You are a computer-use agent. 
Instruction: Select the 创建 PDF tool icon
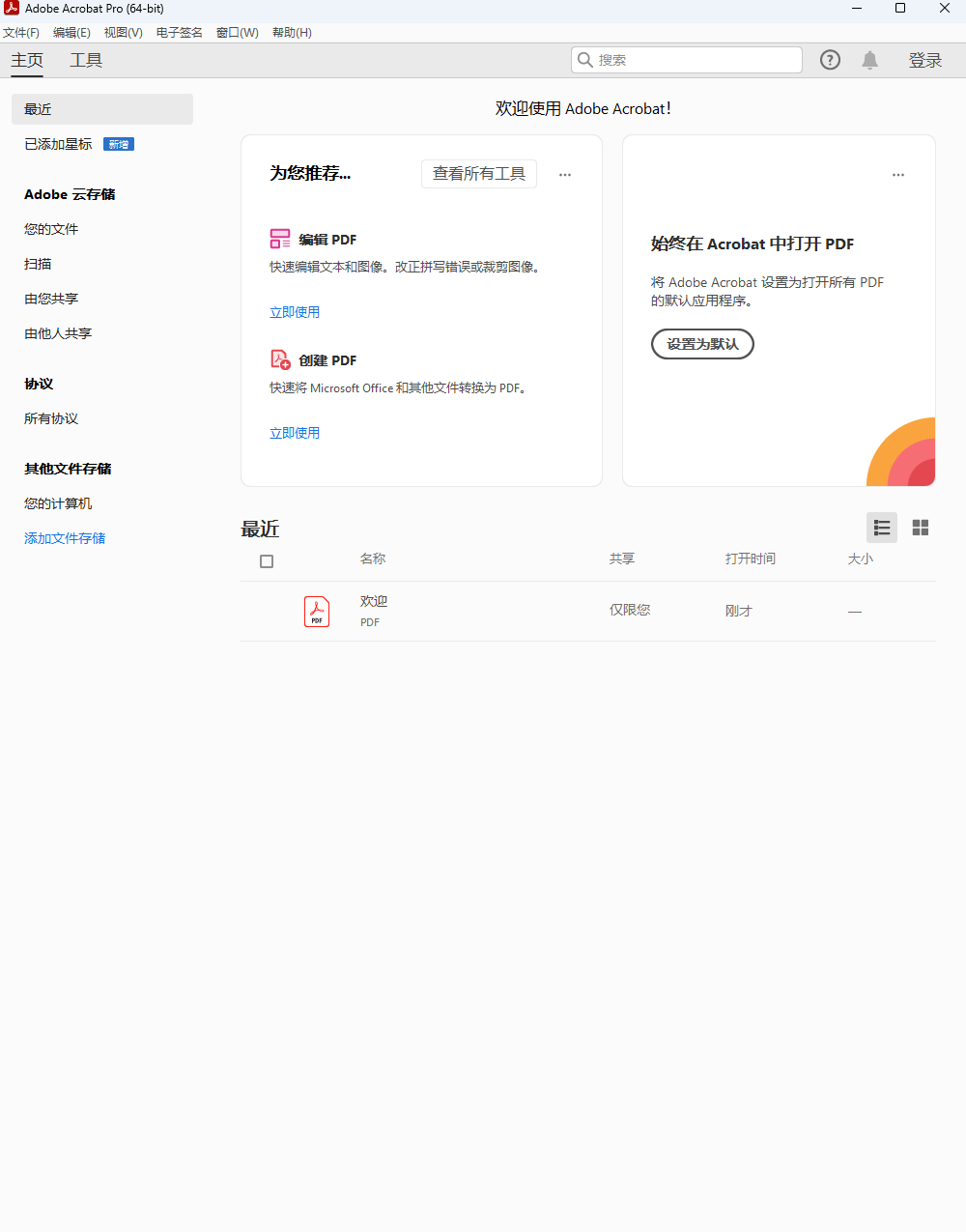[279, 358]
